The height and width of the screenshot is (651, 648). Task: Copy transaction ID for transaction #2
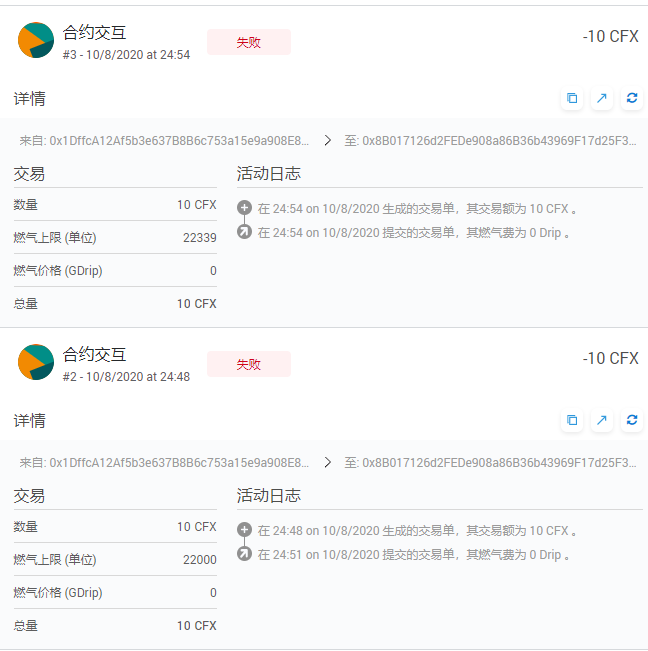point(572,420)
